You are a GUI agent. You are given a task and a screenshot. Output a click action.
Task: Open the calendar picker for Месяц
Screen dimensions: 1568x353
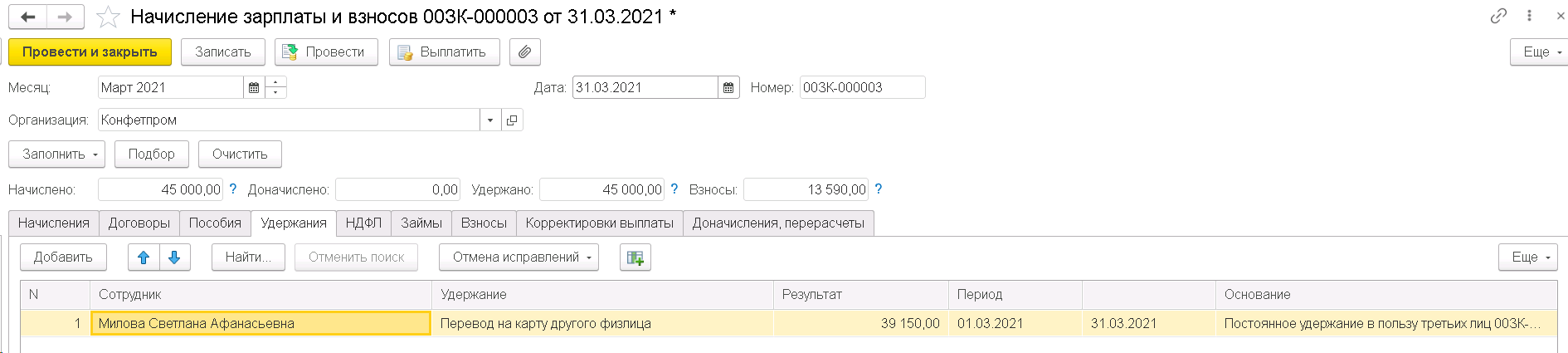click(254, 87)
